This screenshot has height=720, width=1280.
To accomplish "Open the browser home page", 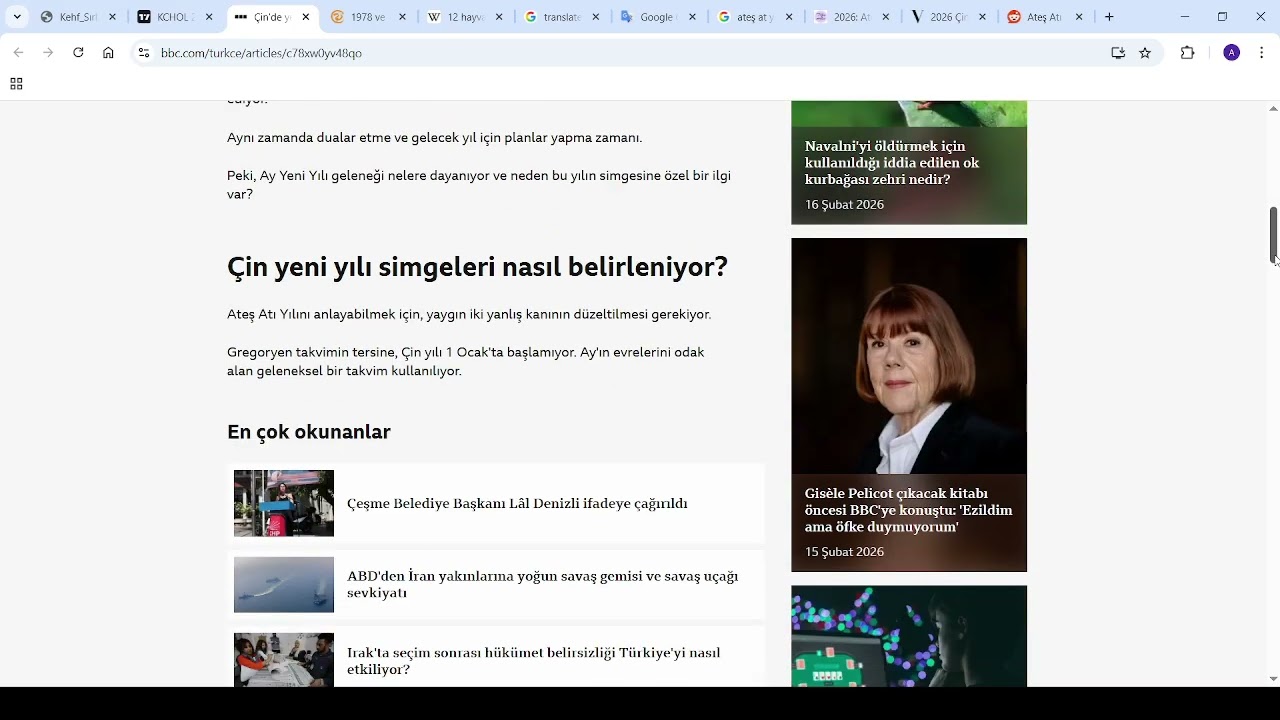I will click(x=108, y=53).
